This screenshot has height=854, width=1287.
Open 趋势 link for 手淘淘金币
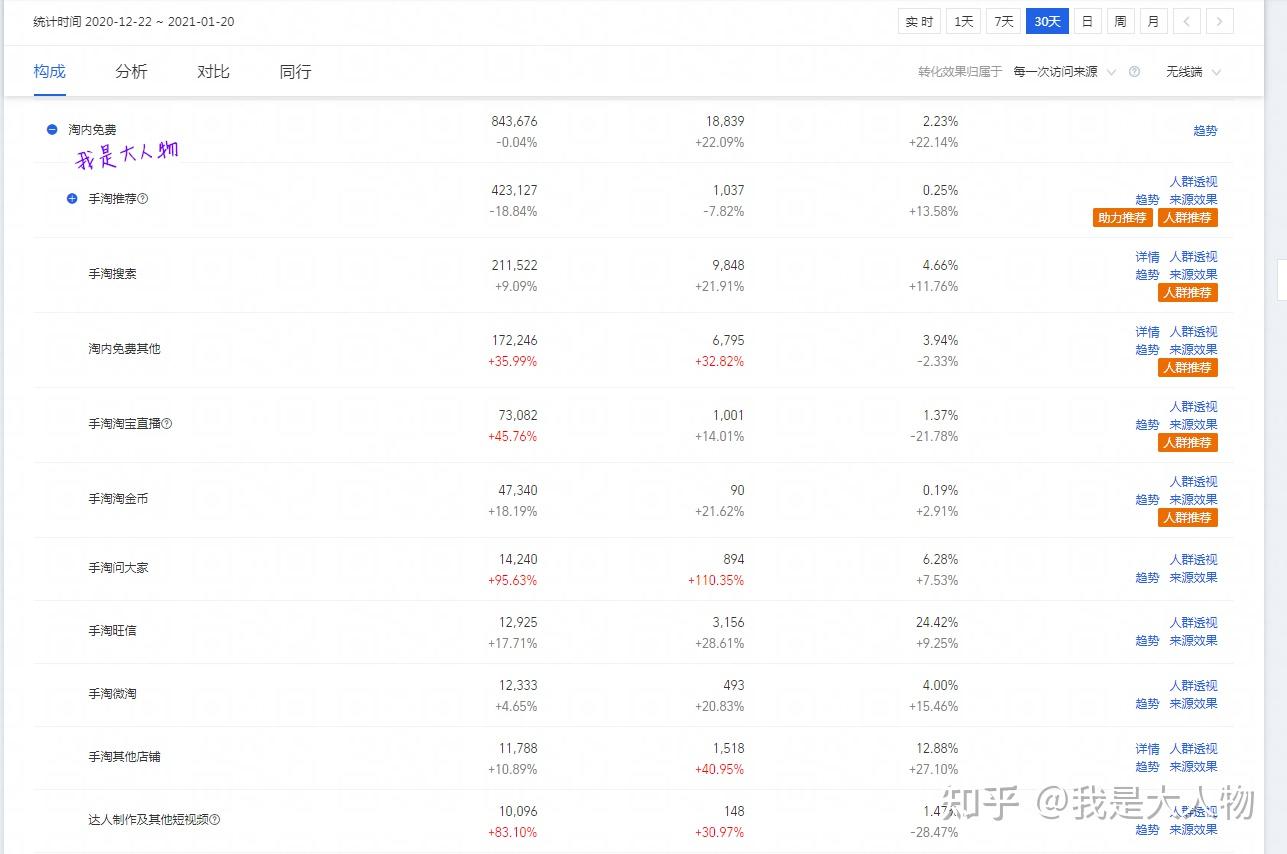[x=1147, y=500]
